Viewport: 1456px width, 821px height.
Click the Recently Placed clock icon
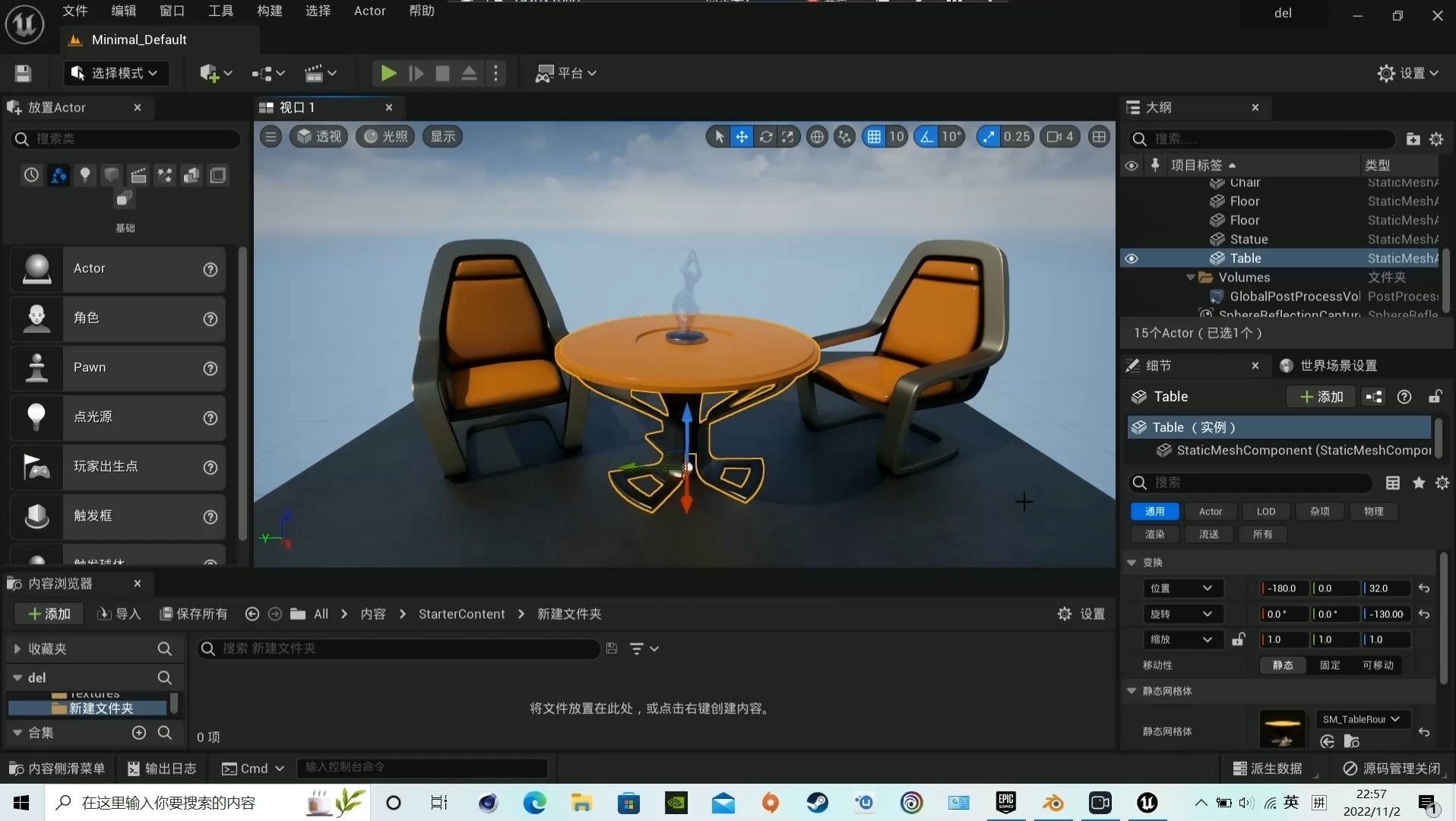tap(31, 175)
